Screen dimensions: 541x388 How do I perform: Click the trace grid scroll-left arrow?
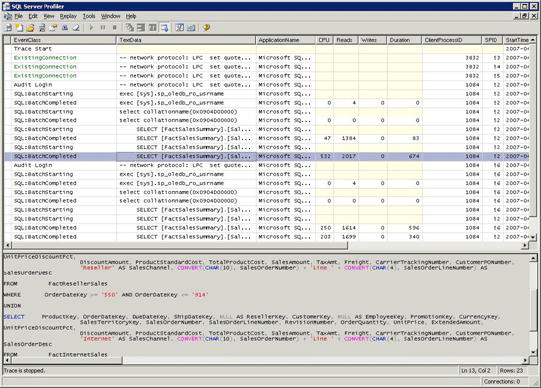pos(8,245)
